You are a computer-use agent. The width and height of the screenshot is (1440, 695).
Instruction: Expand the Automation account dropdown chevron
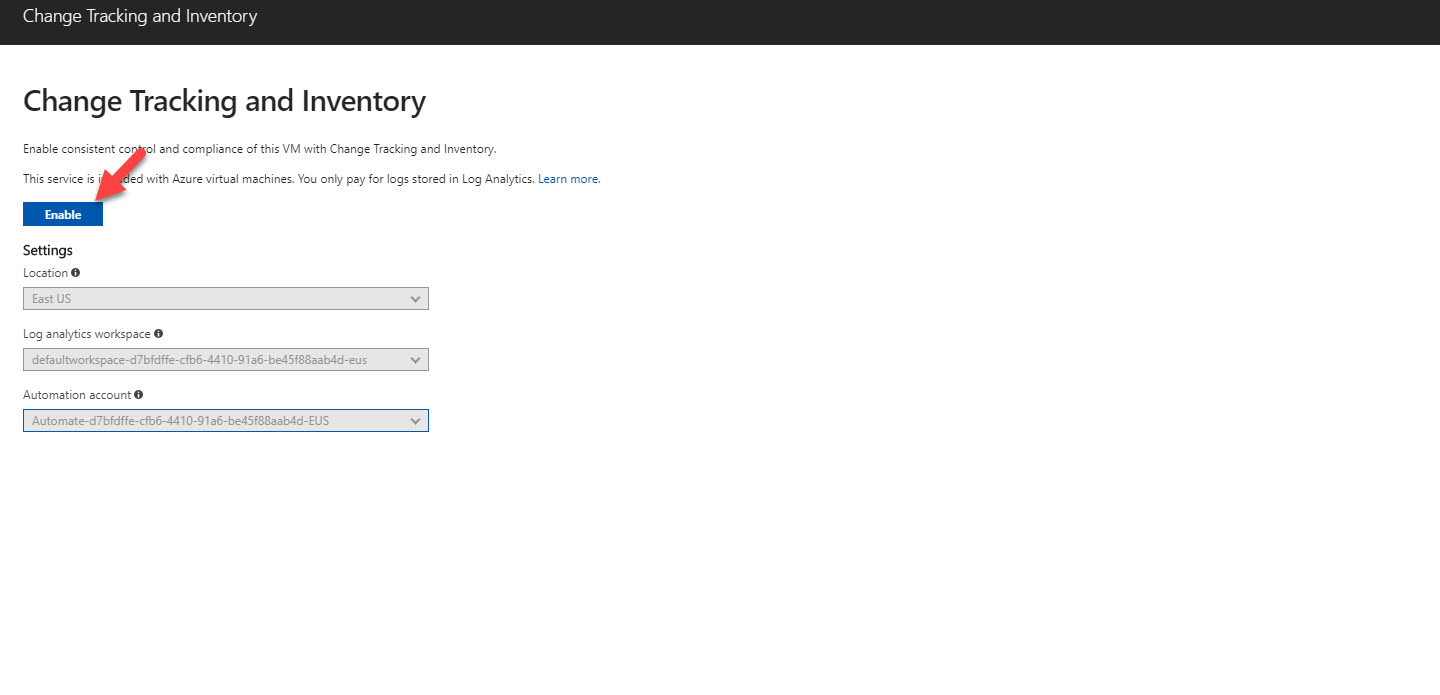coord(416,421)
